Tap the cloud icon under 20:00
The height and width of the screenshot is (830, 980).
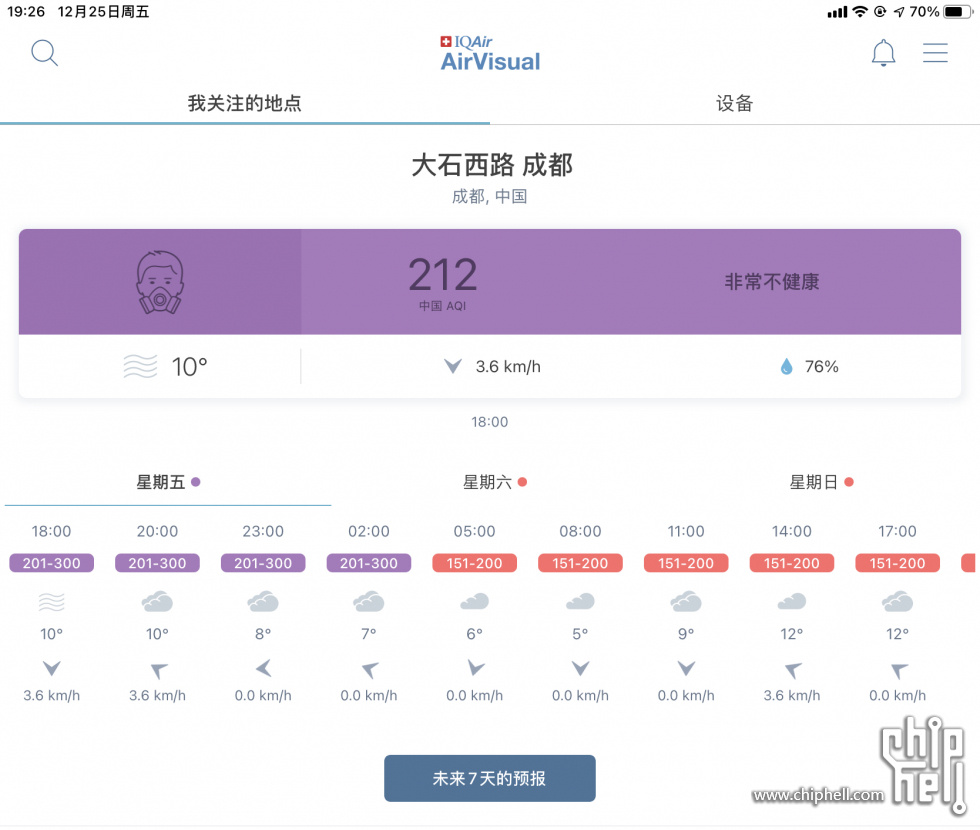tap(157, 601)
